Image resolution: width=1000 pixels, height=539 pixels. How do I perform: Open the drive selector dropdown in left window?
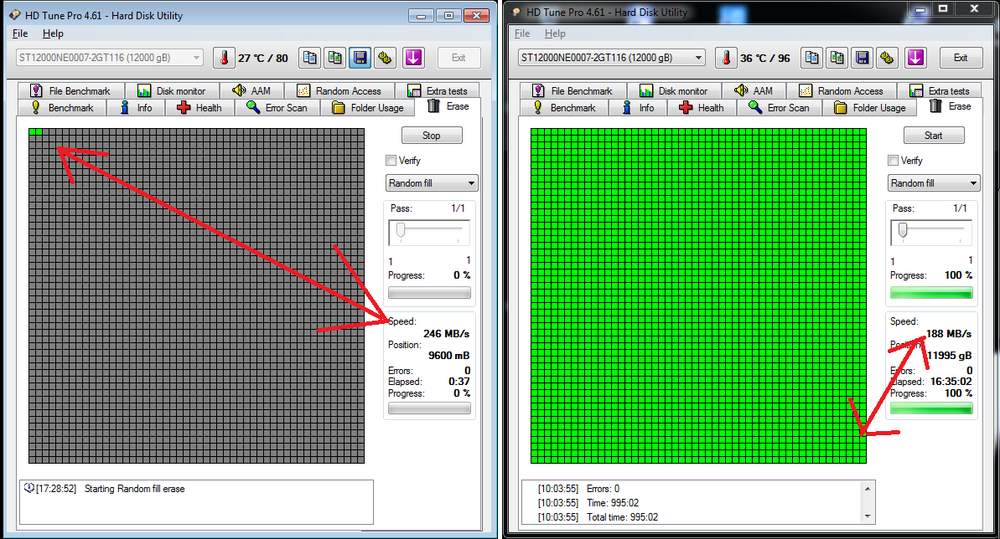[x=110, y=57]
